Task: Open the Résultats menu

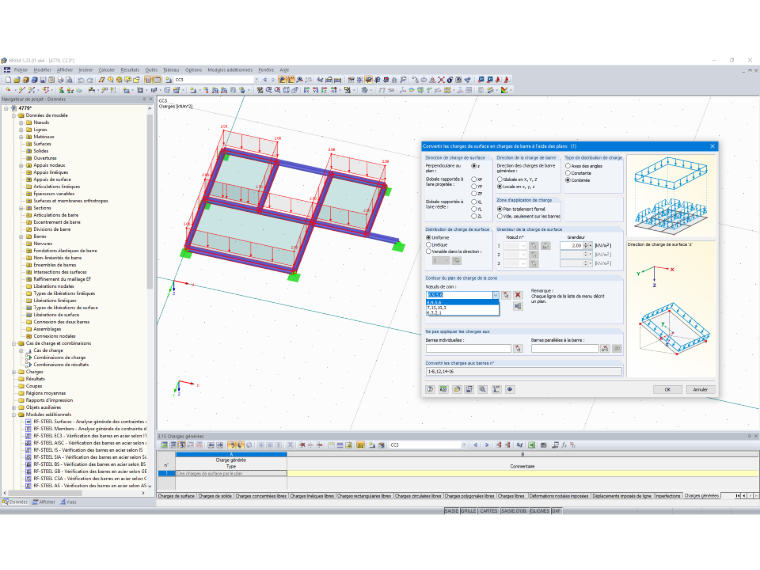Action: pos(130,70)
